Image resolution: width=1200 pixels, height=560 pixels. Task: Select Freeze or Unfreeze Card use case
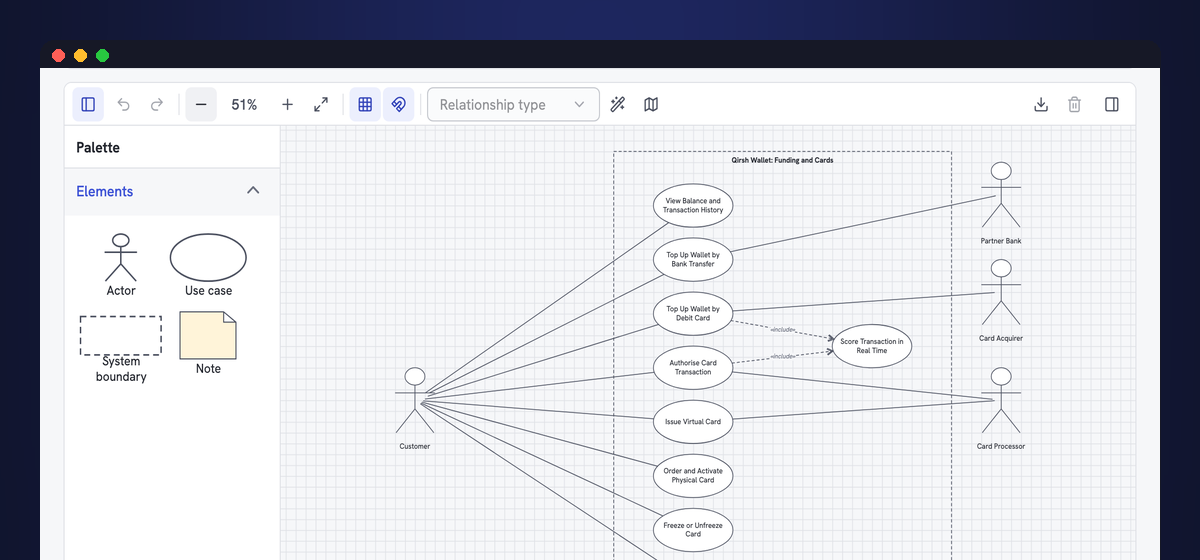tap(693, 529)
